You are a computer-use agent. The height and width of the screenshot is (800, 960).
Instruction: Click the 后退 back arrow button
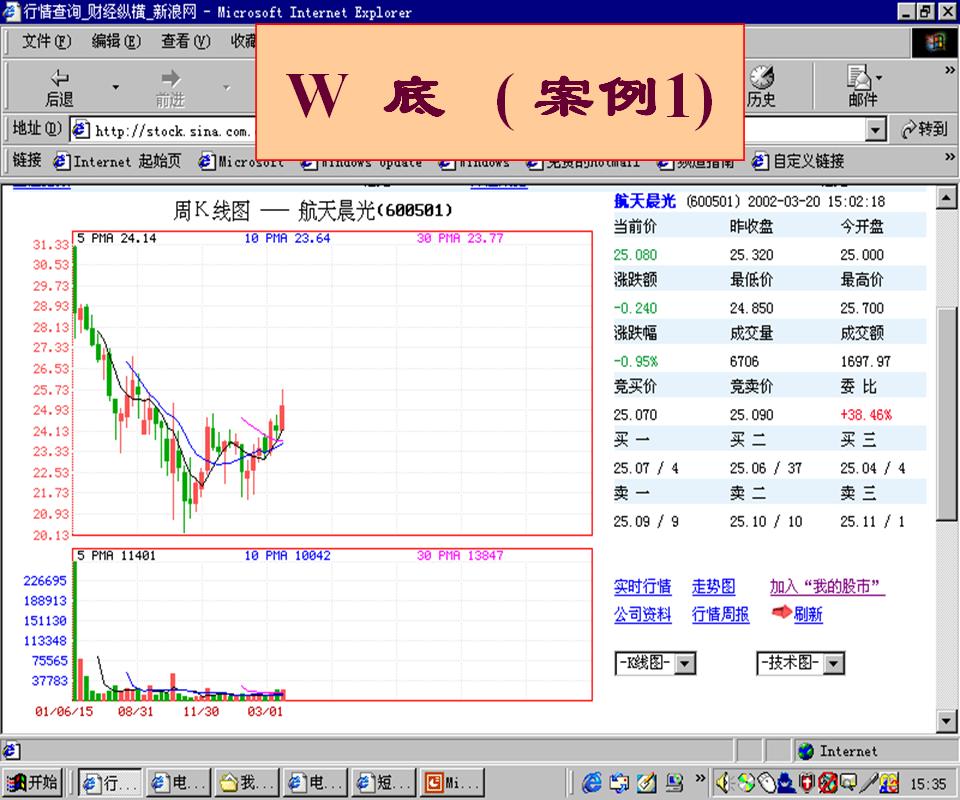tap(59, 88)
